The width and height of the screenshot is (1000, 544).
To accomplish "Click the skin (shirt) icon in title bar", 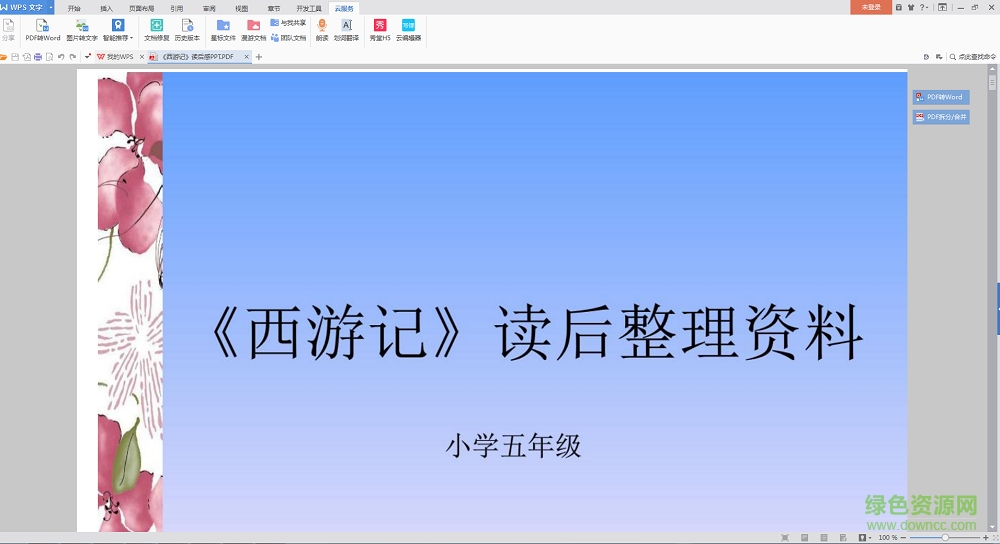I will click(x=910, y=8).
